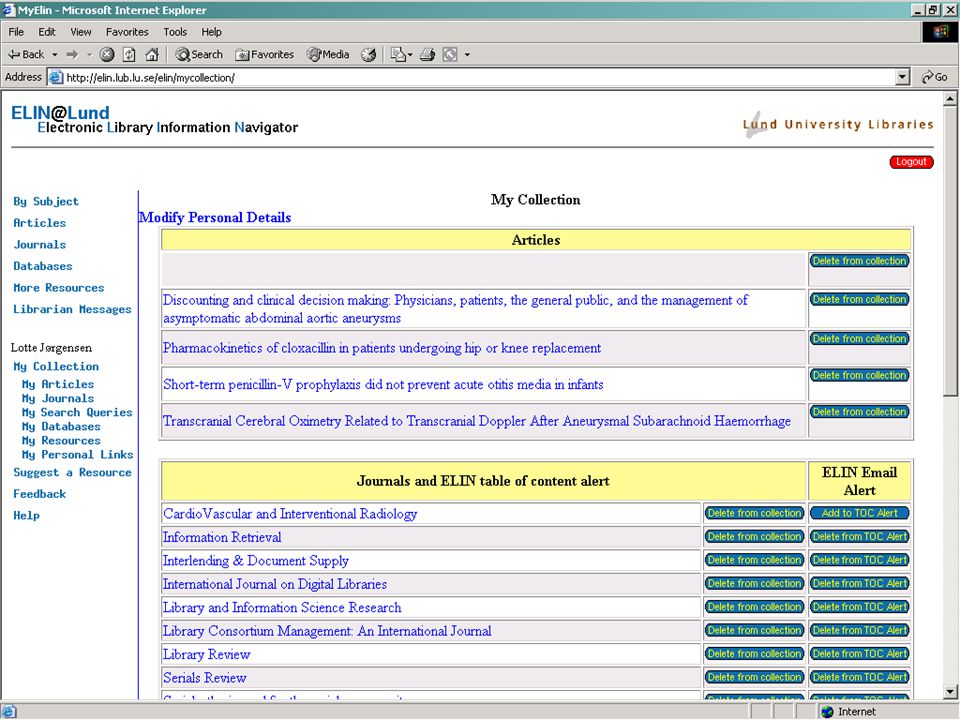Open the Edit menu
Screen dimensions: 960x720
point(47,32)
